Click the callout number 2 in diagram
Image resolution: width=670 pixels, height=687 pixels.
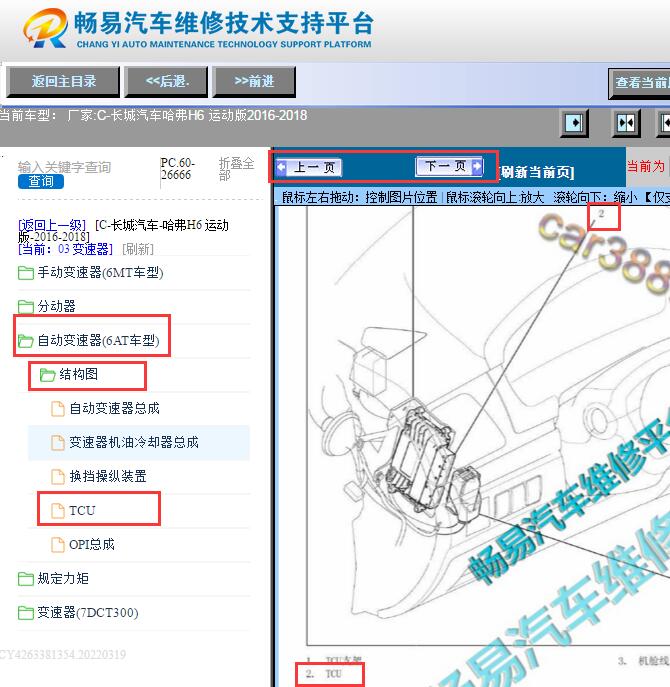(x=601, y=213)
